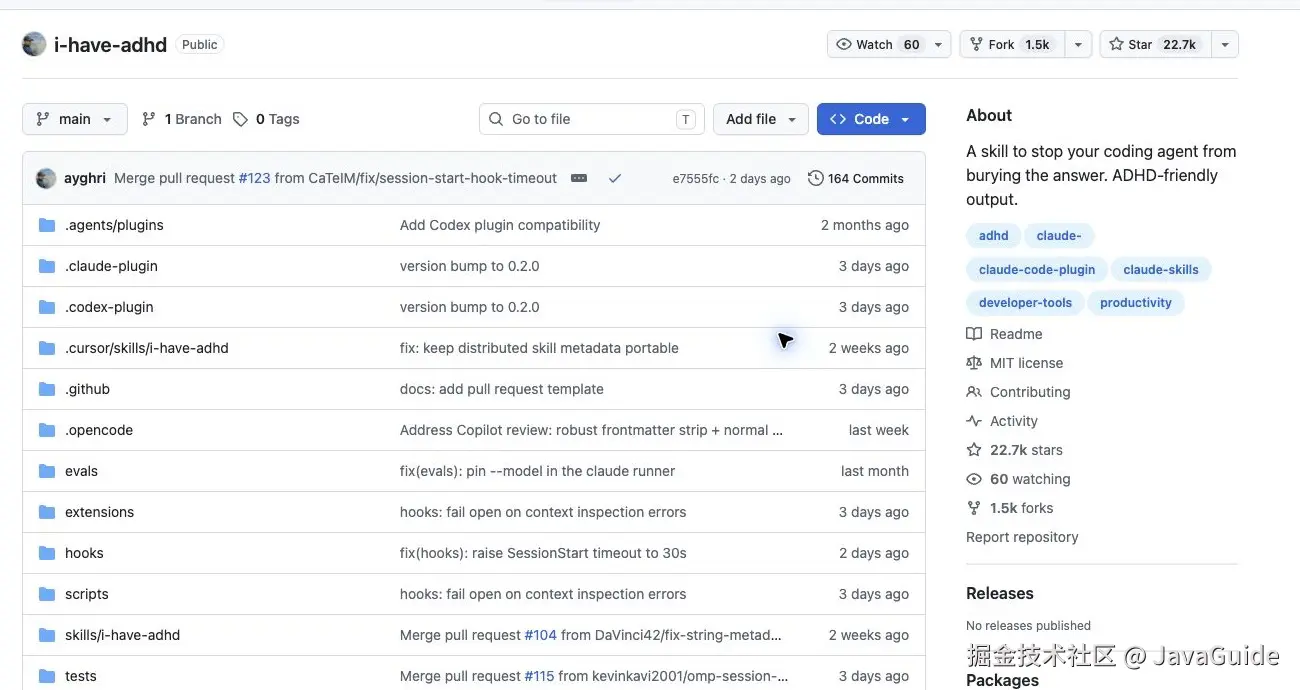Open the MIT license link
Image resolution: width=1300 pixels, height=690 pixels.
coord(1014,363)
